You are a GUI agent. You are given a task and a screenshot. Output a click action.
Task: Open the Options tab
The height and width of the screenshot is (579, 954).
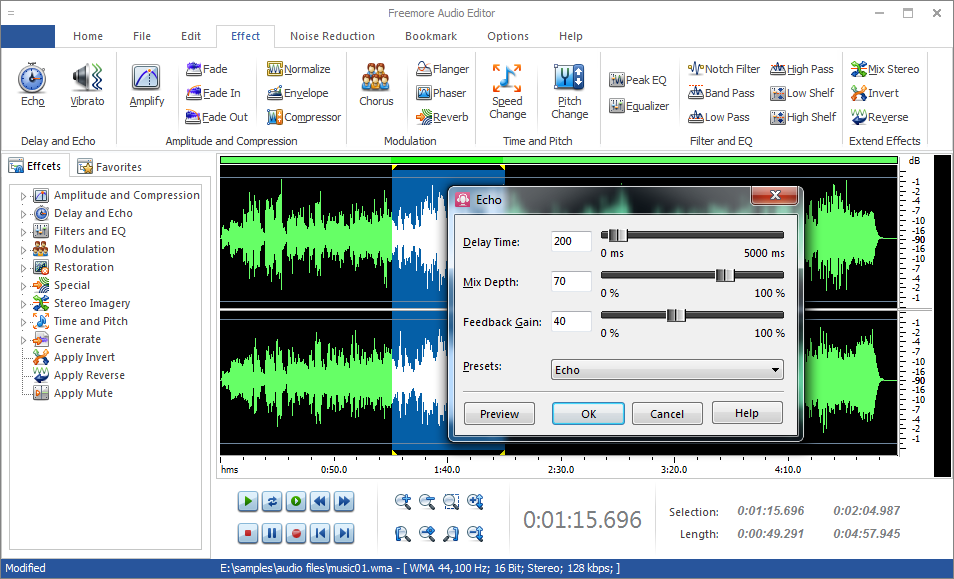507,36
